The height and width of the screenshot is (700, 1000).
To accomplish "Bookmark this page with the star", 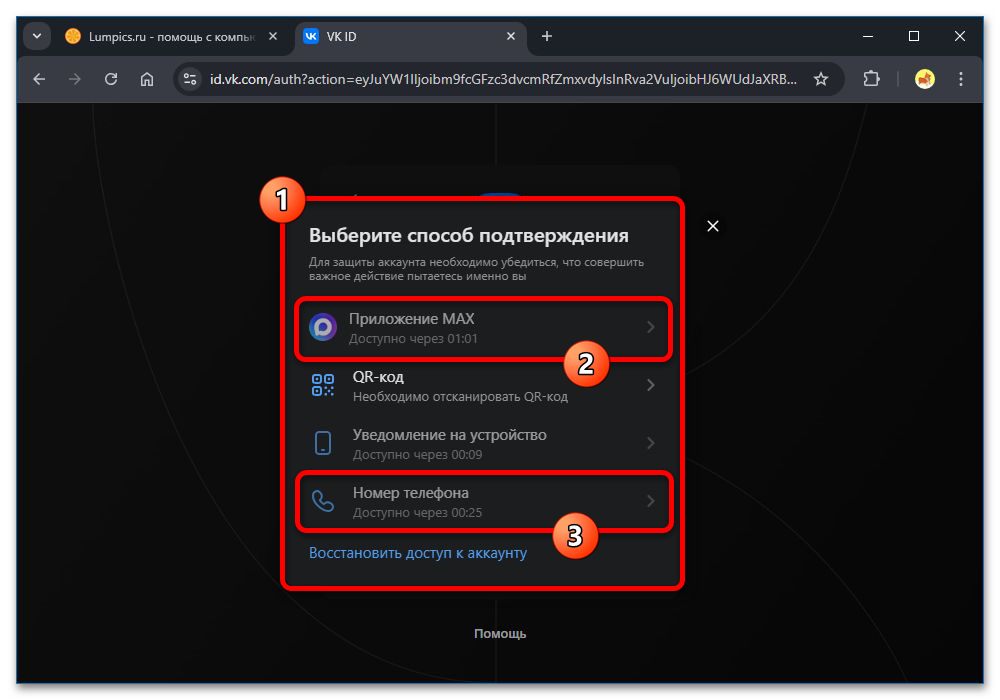I will [821, 79].
